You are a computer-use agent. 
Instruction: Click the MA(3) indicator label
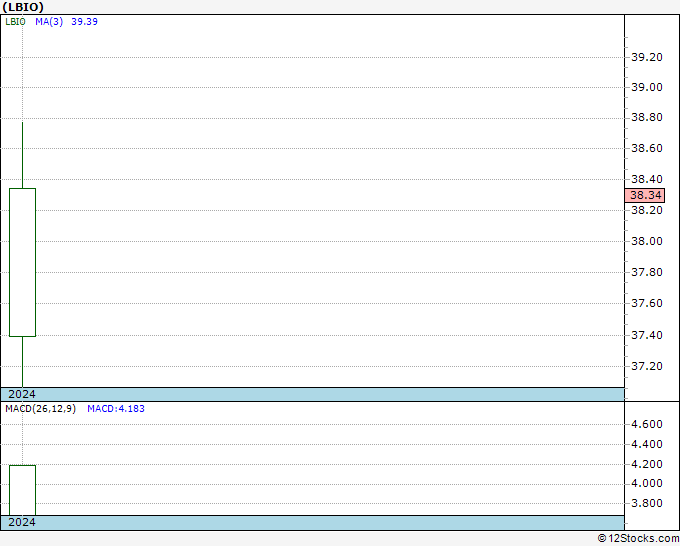click(x=49, y=22)
